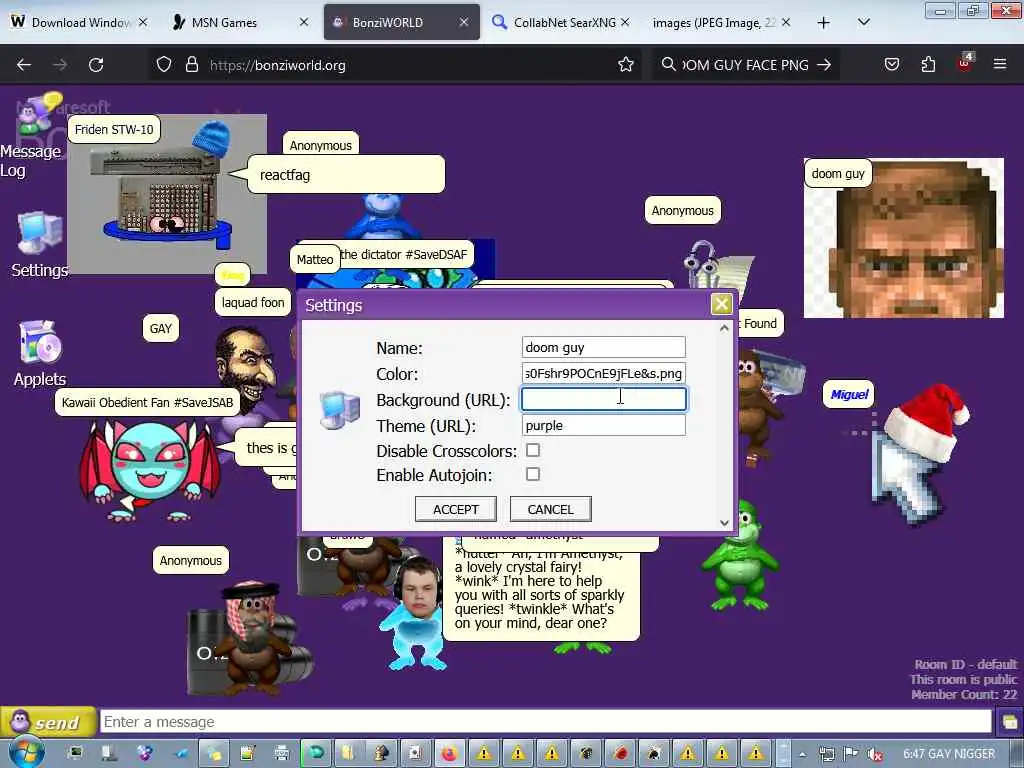The height and width of the screenshot is (768, 1024).
Task: Go back one page in browser
Action: (x=24, y=65)
